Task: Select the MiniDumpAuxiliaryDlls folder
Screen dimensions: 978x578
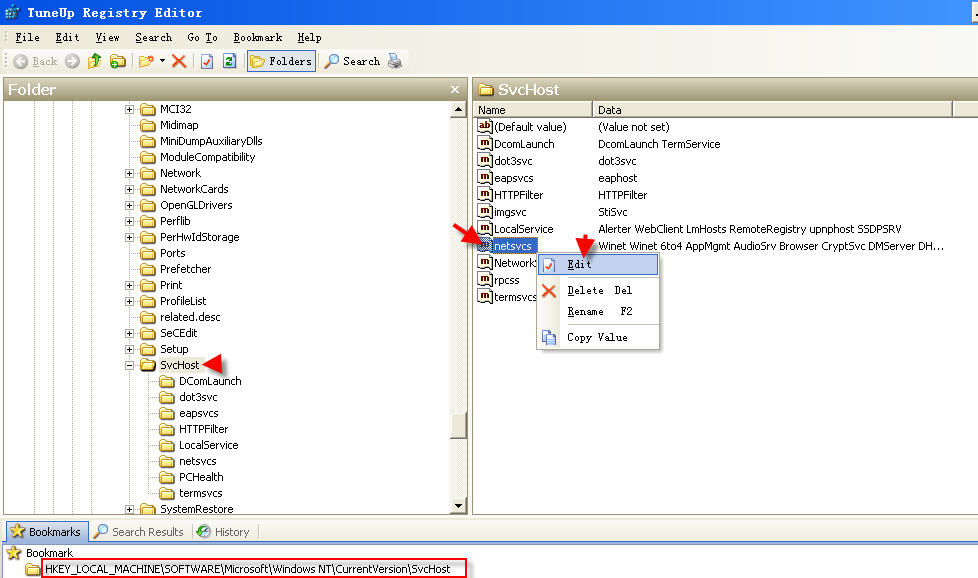Action: 201,142
